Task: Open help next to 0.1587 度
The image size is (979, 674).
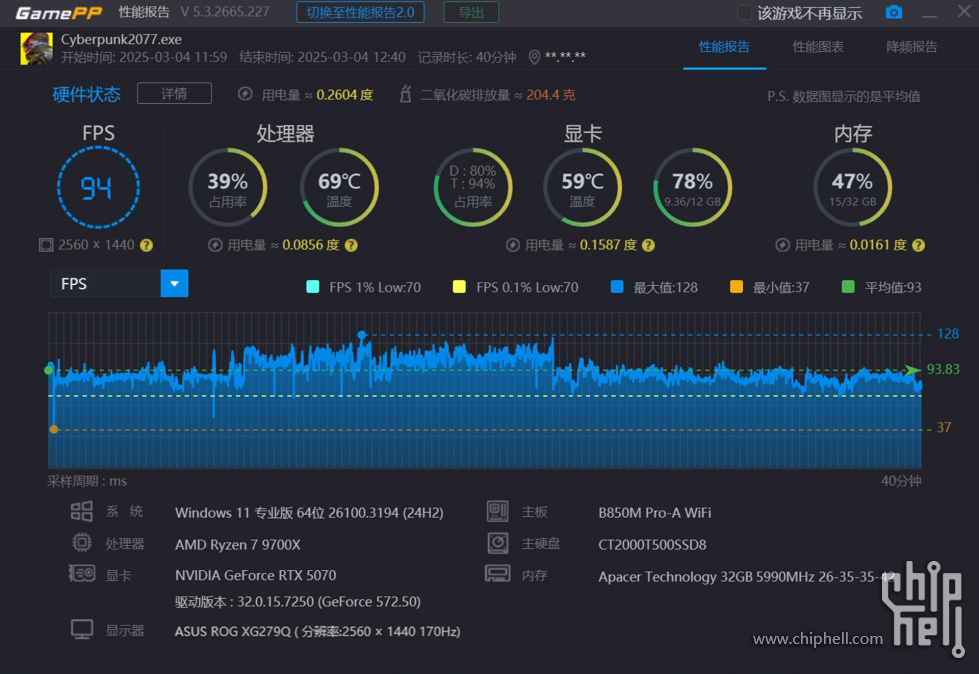Action: click(648, 245)
